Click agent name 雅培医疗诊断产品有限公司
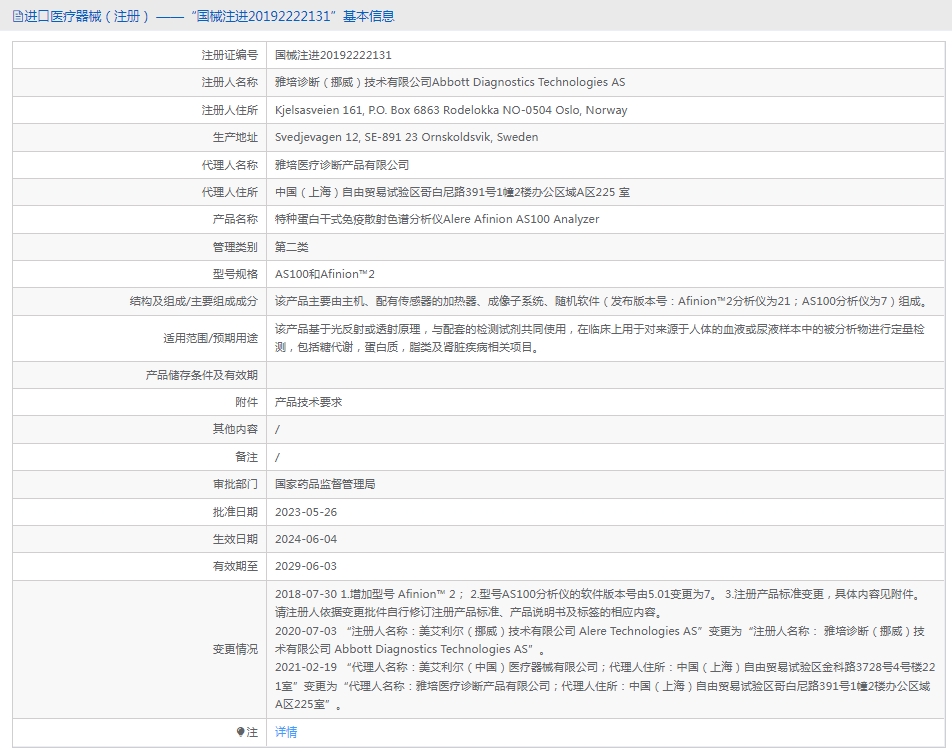The image size is (952, 756). [342, 165]
